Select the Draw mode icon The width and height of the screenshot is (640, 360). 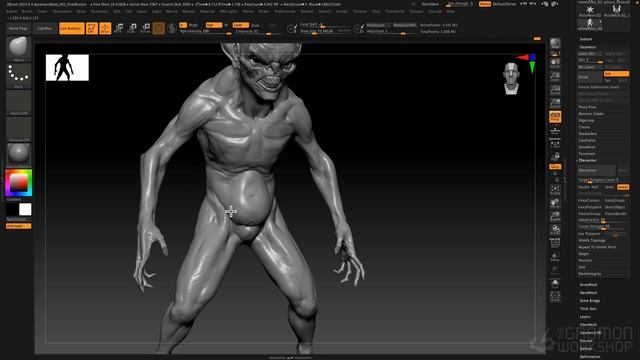[105, 28]
